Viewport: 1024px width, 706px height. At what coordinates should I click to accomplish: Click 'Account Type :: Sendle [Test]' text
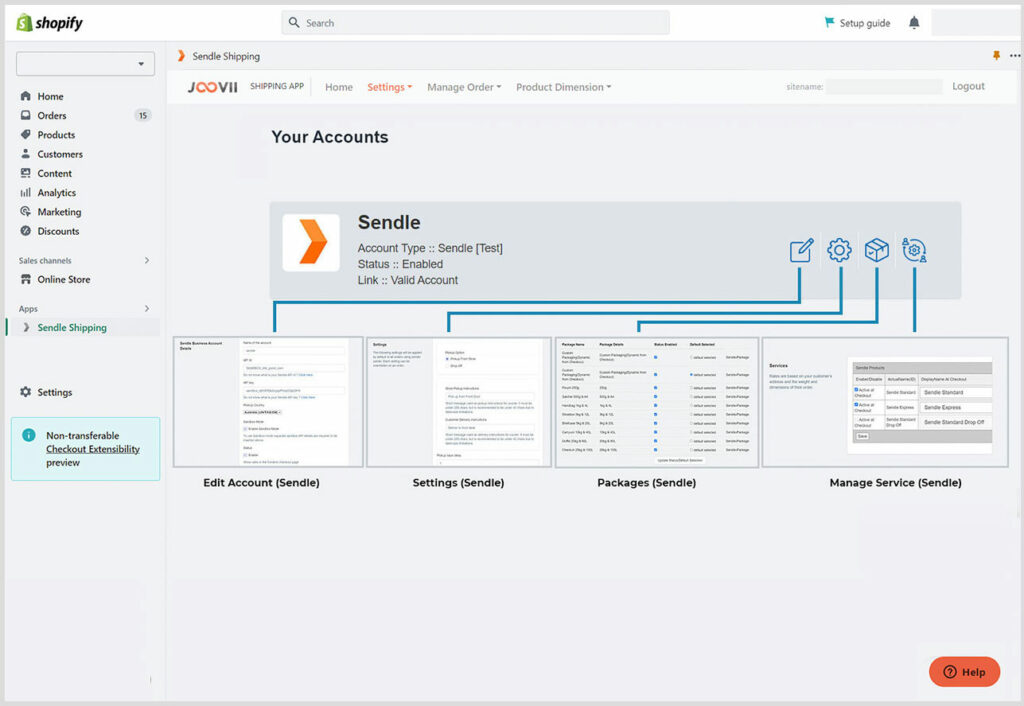coord(430,248)
